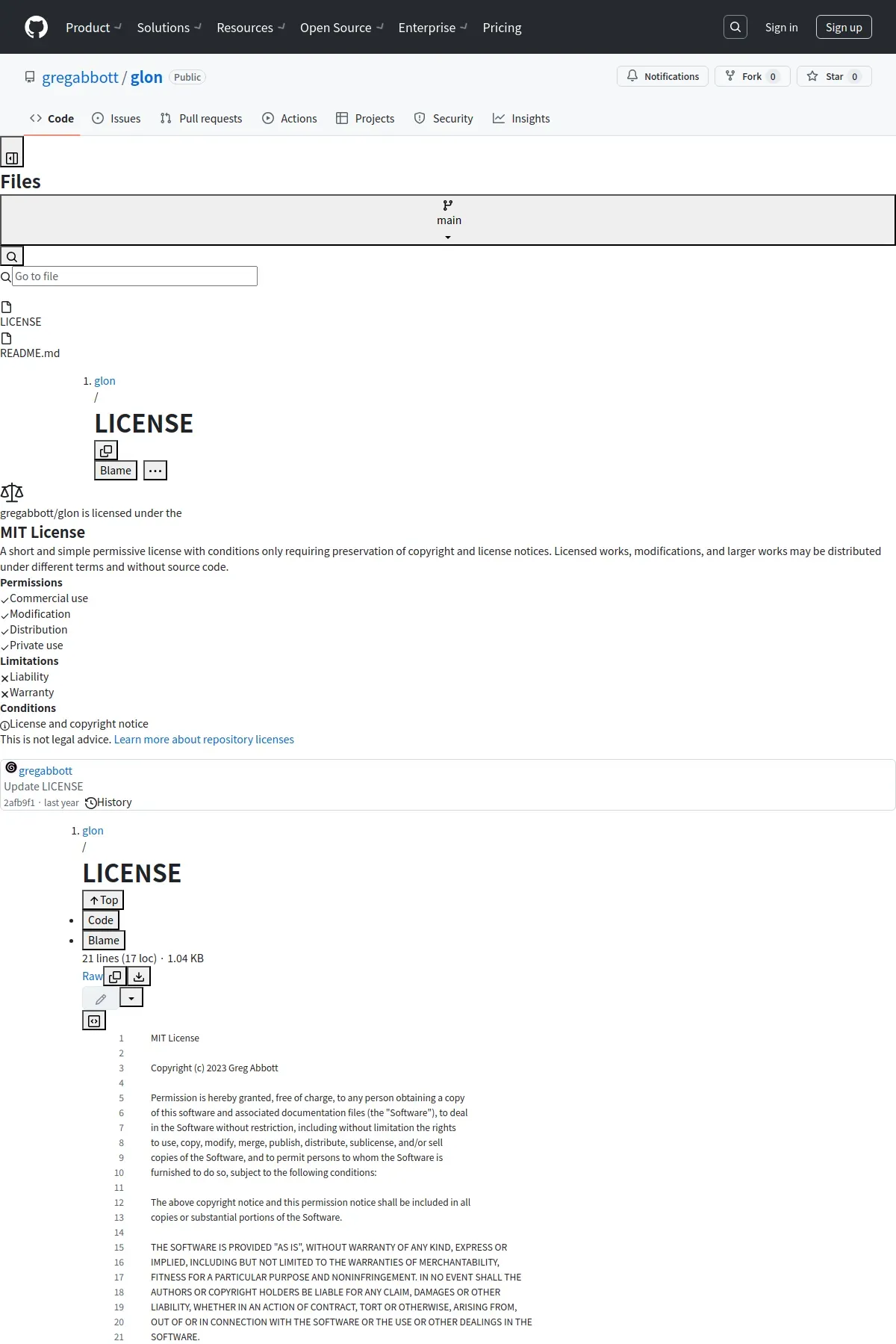Open edit options dropdown arrow beside pencil
This screenshot has width=896, height=1344.
pyautogui.click(x=131, y=997)
